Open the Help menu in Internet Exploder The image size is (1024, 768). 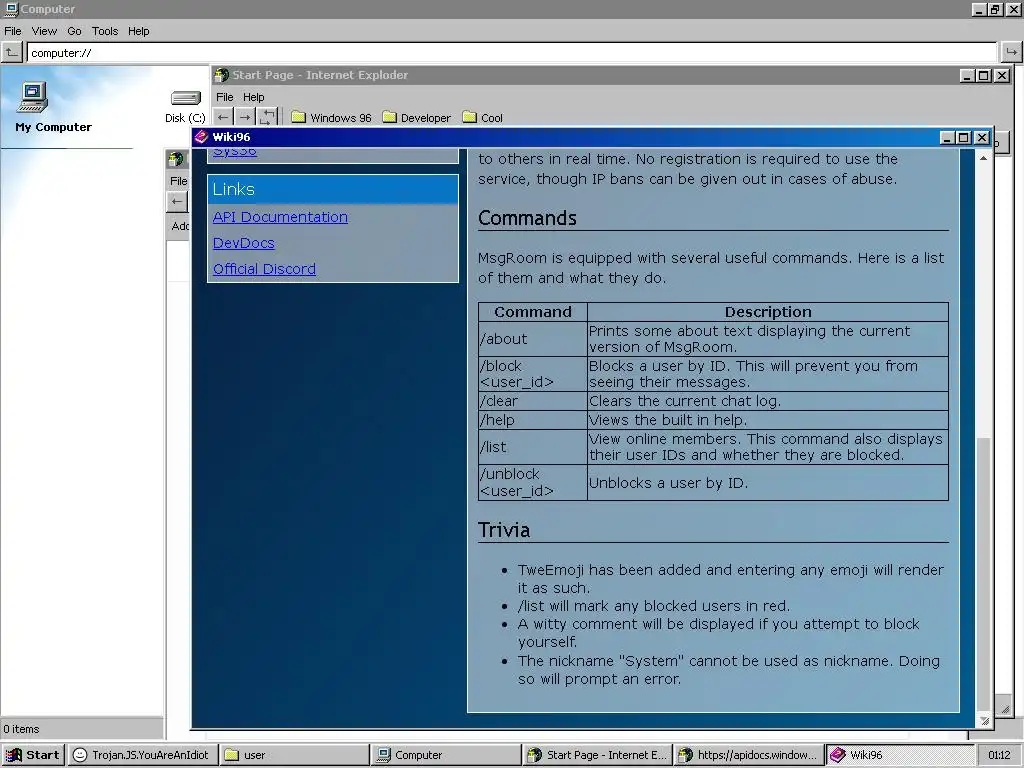pyautogui.click(x=253, y=97)
